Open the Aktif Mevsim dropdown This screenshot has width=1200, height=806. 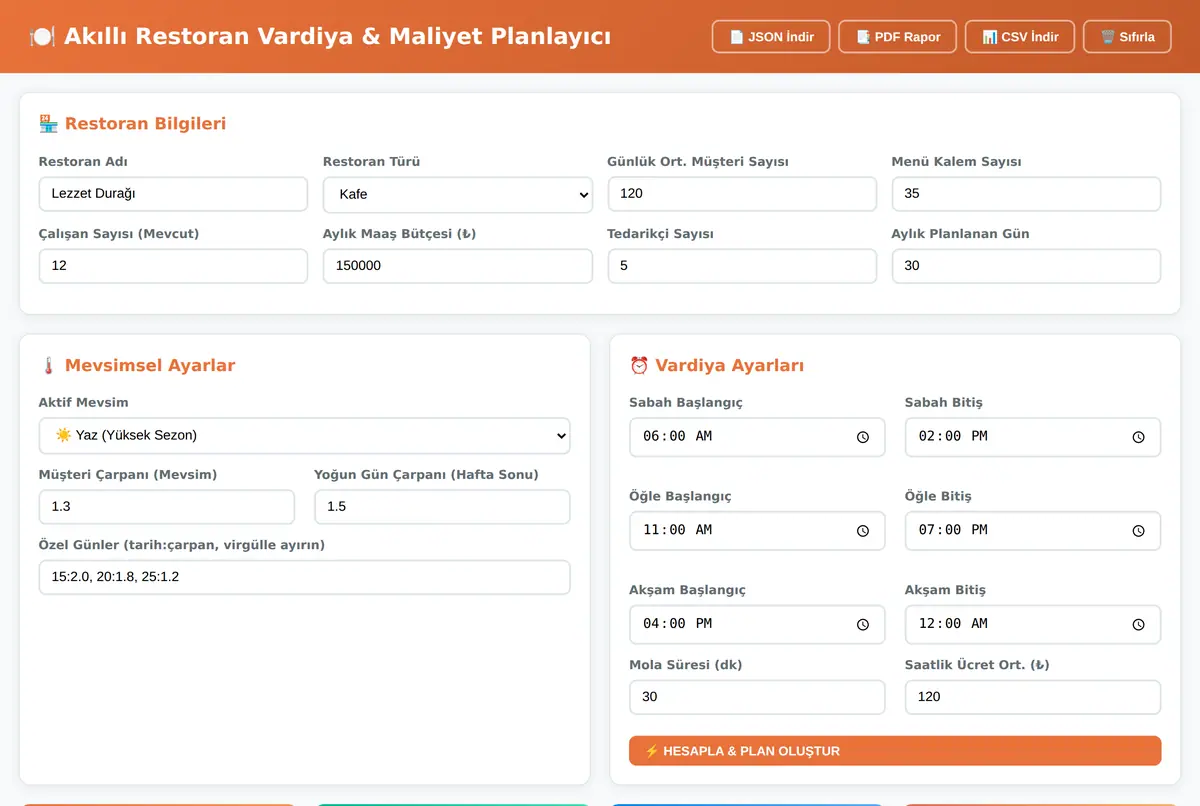click(x=305, y=435)
